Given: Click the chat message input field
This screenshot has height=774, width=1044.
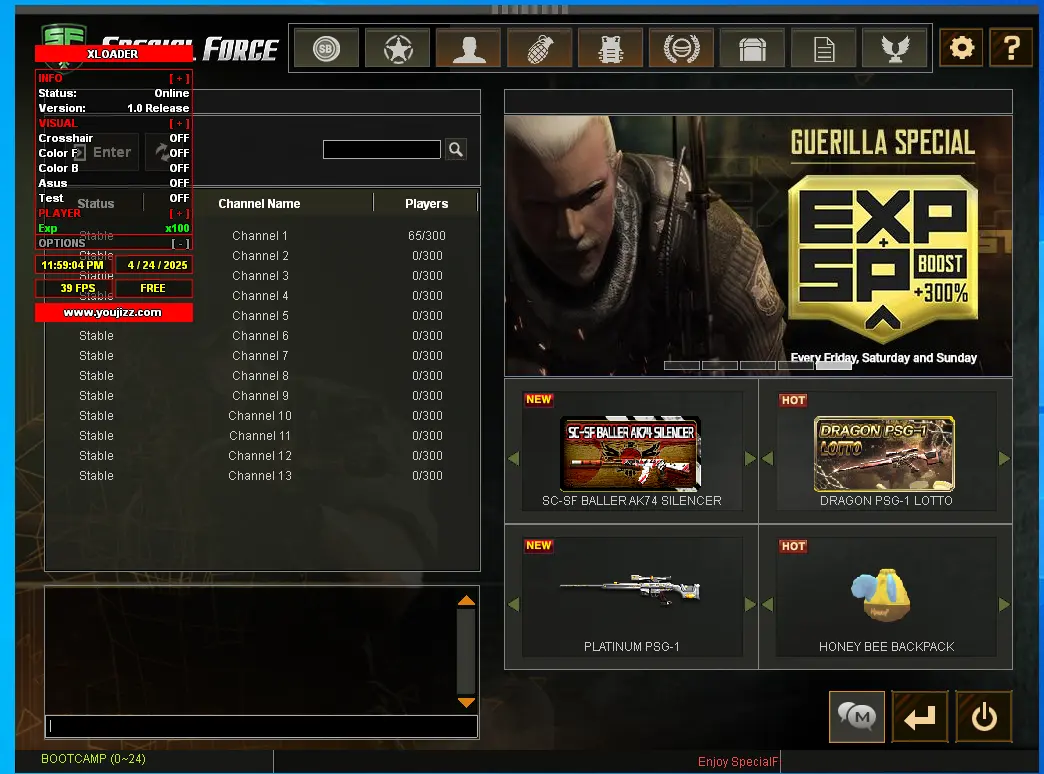Looking at the screenshot, I should (262, 727).
